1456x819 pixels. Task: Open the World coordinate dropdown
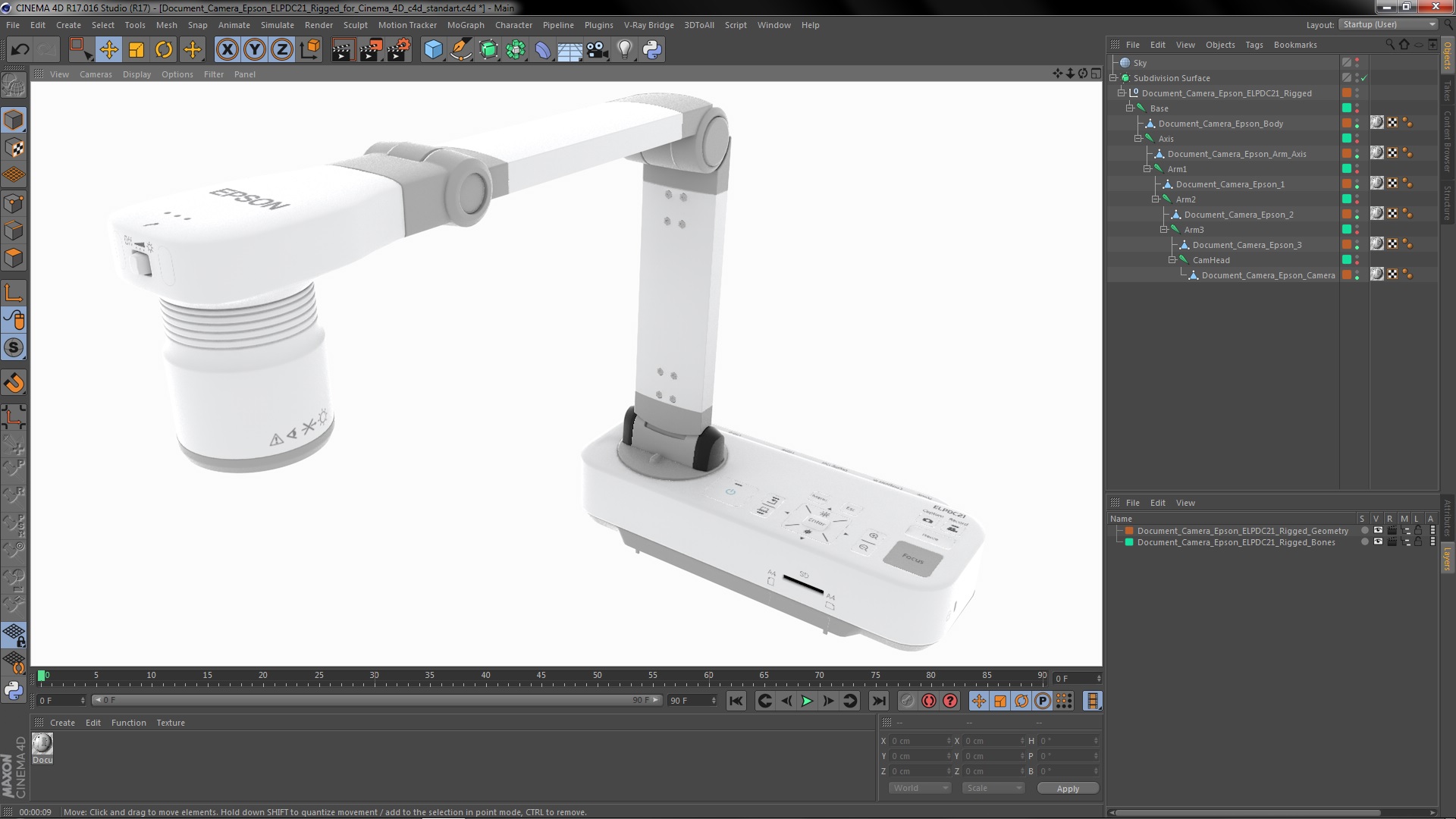920,789
